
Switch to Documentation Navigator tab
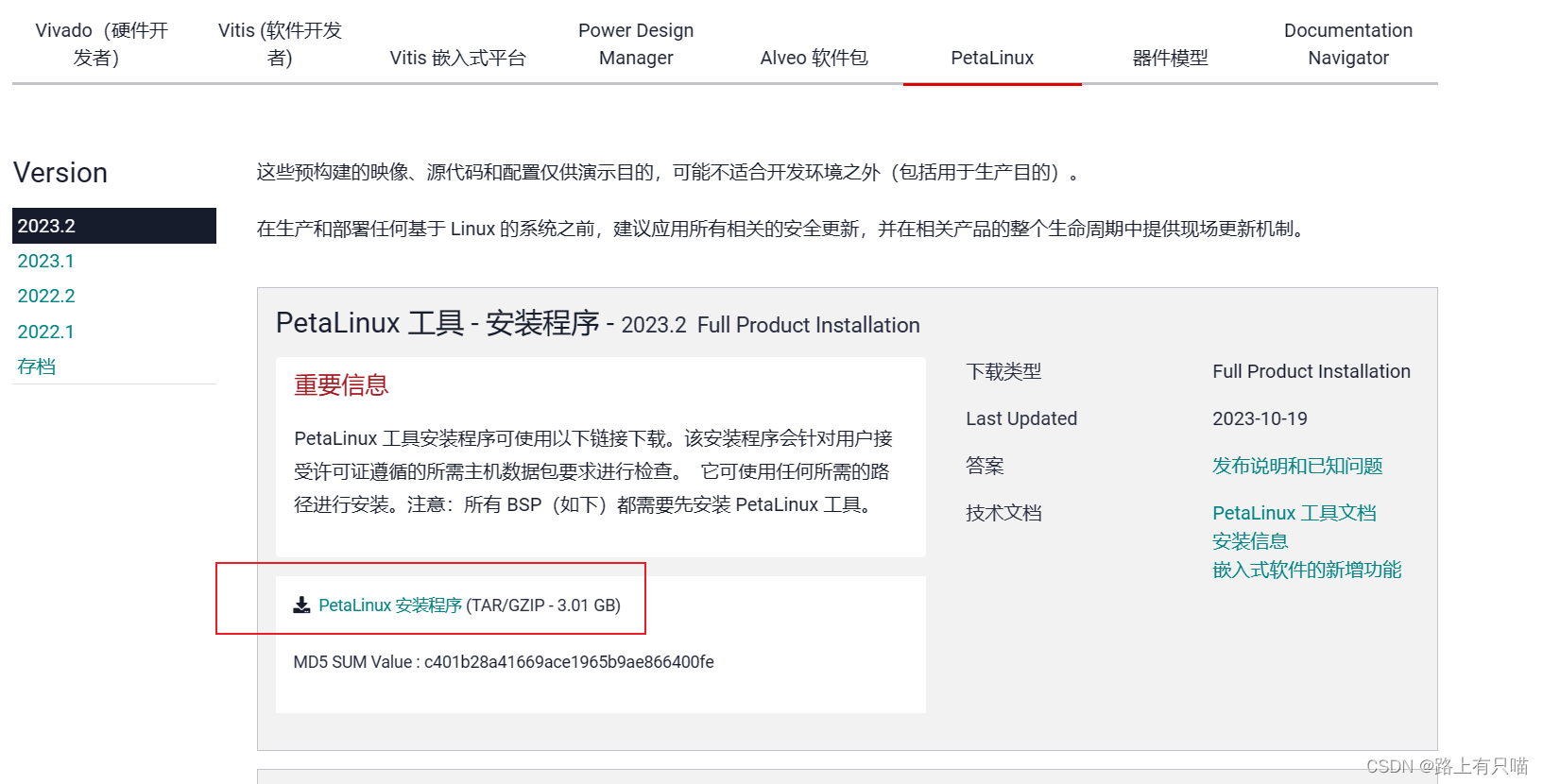1348,44
